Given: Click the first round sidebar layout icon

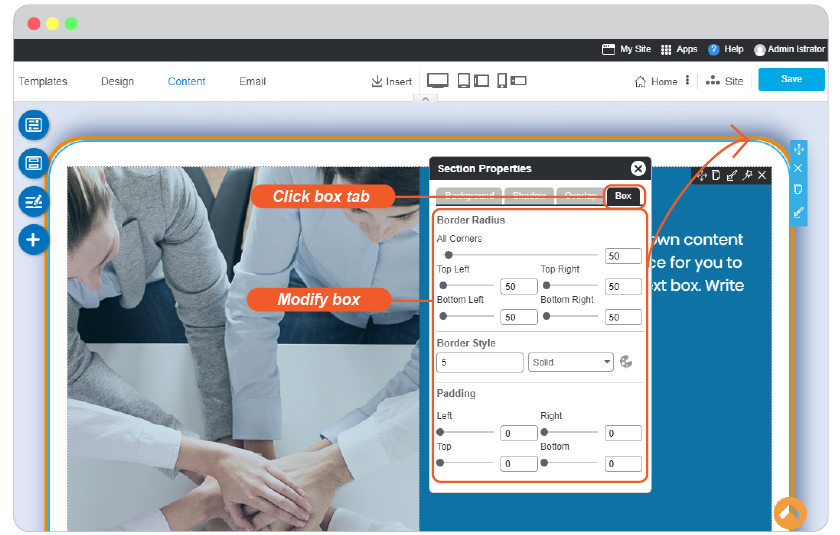Looking at the screenshot, I should [x=34, y=125].
